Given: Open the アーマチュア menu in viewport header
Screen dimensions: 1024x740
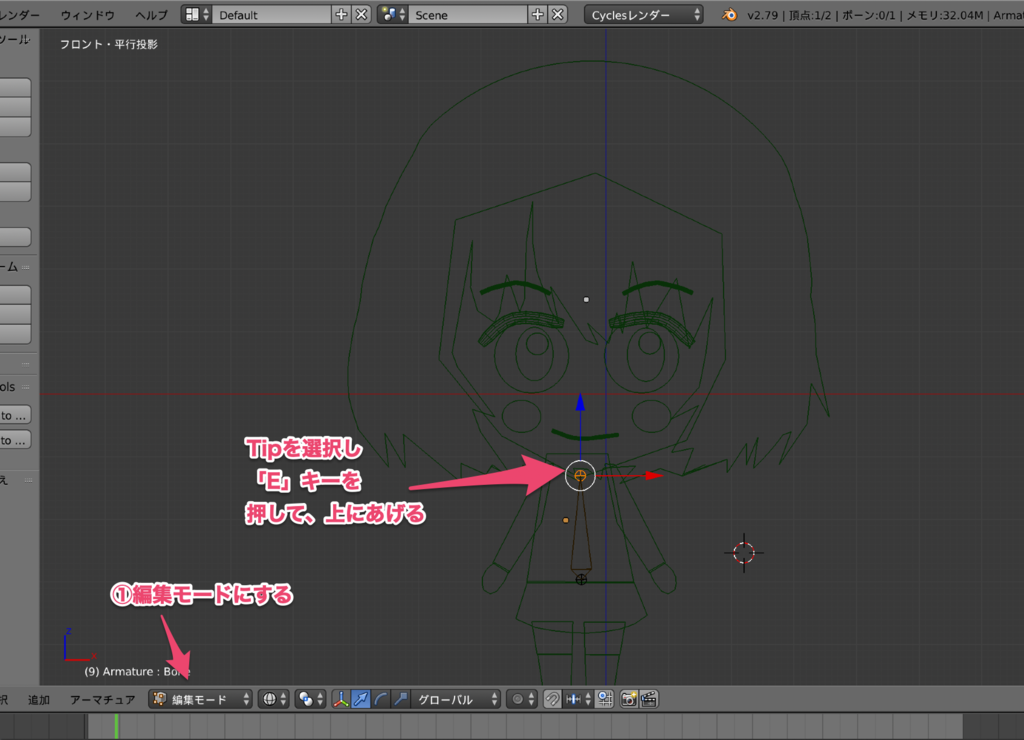Looking at the screenshot, I should click(103, 700).
